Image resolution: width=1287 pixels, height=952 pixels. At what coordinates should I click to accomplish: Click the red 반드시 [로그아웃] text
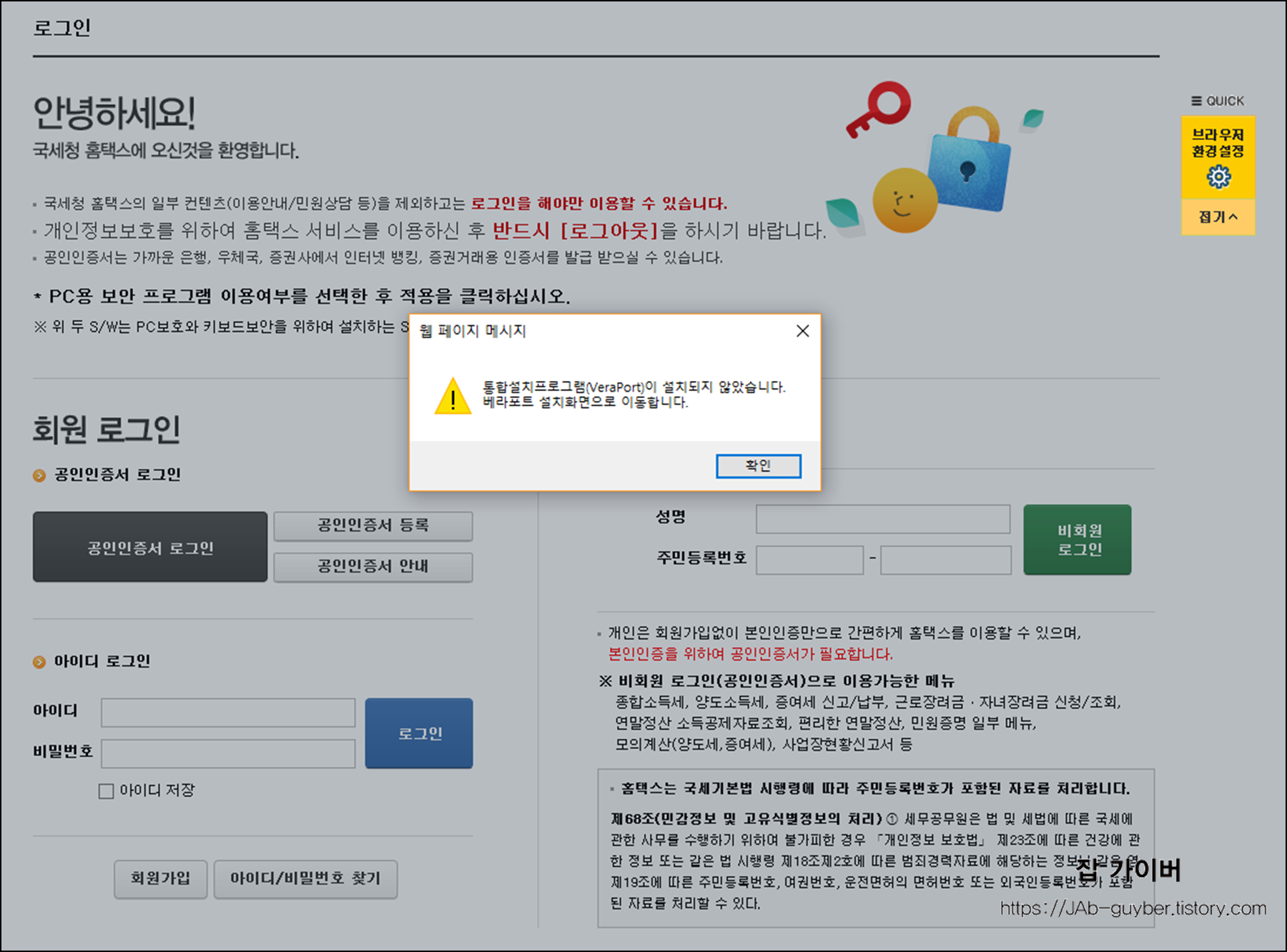[575, 231]
